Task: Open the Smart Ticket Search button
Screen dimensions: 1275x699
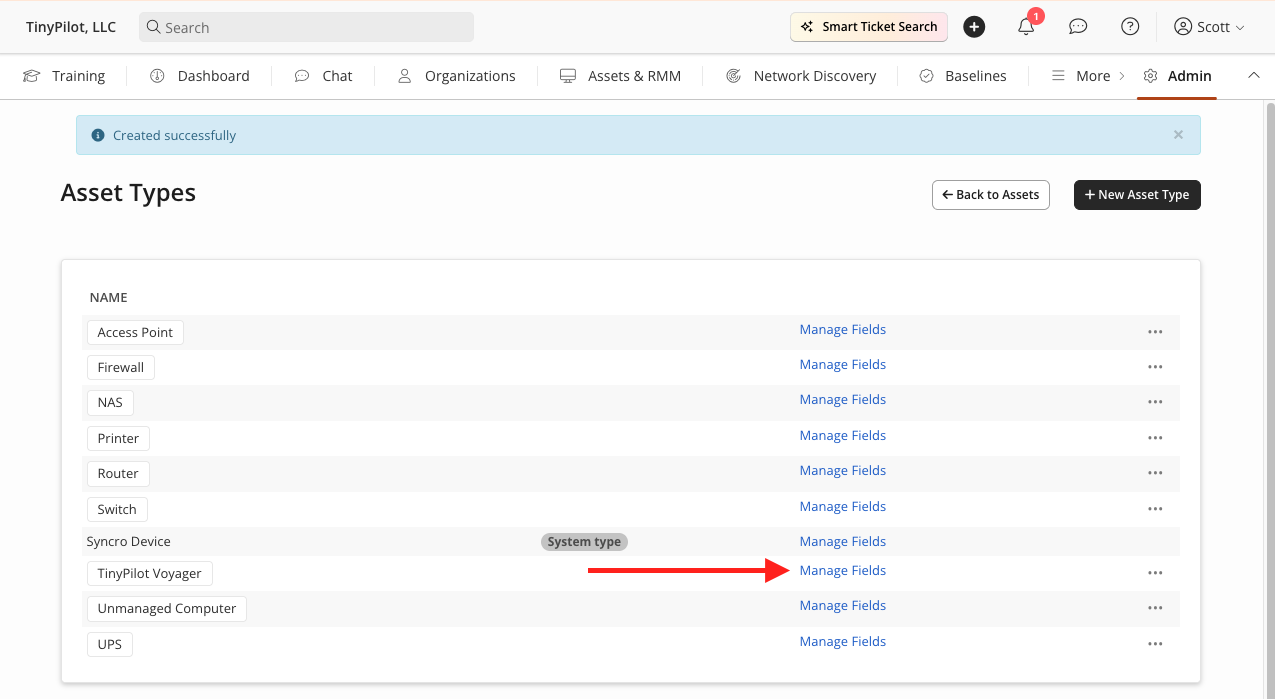Action: click(x=868, y=27)
